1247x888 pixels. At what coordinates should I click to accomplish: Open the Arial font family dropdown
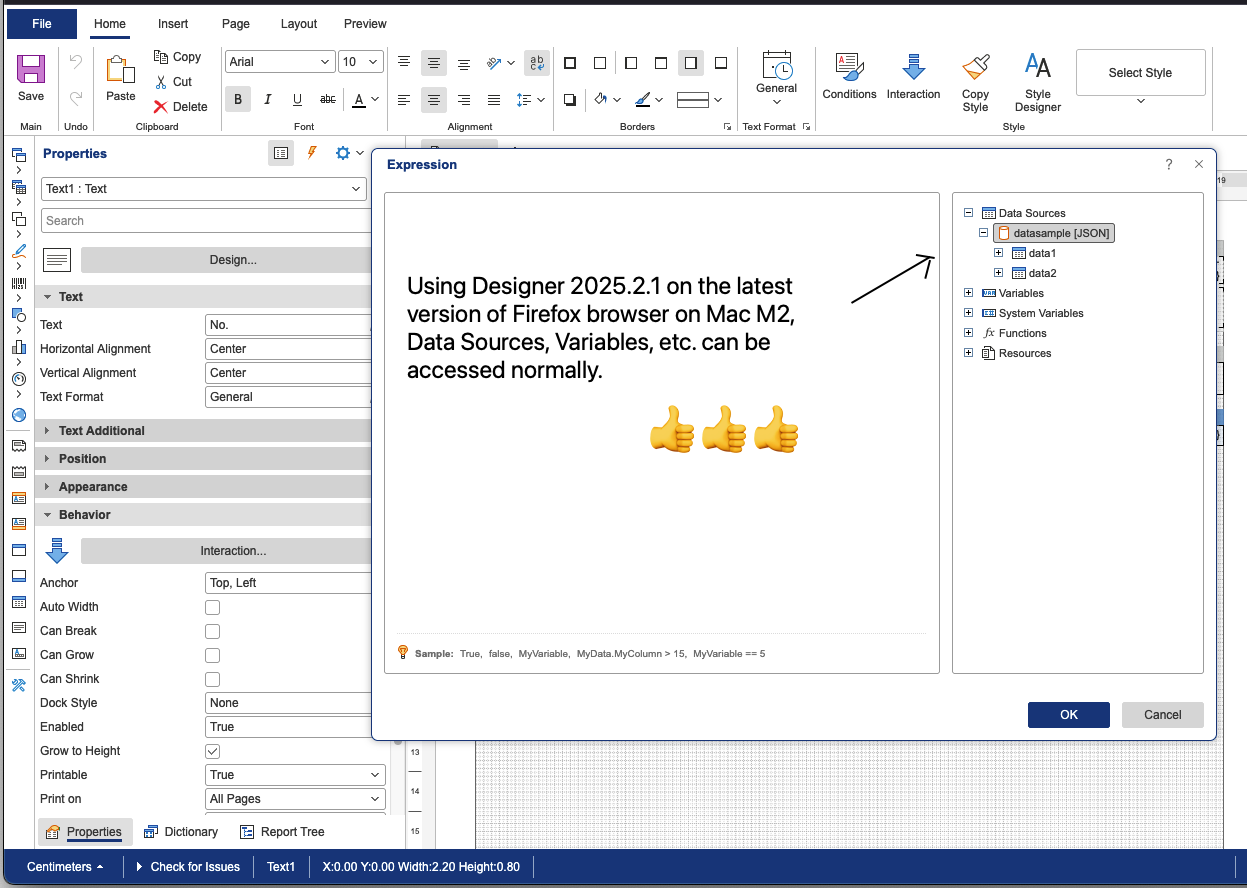click(279, 62)
